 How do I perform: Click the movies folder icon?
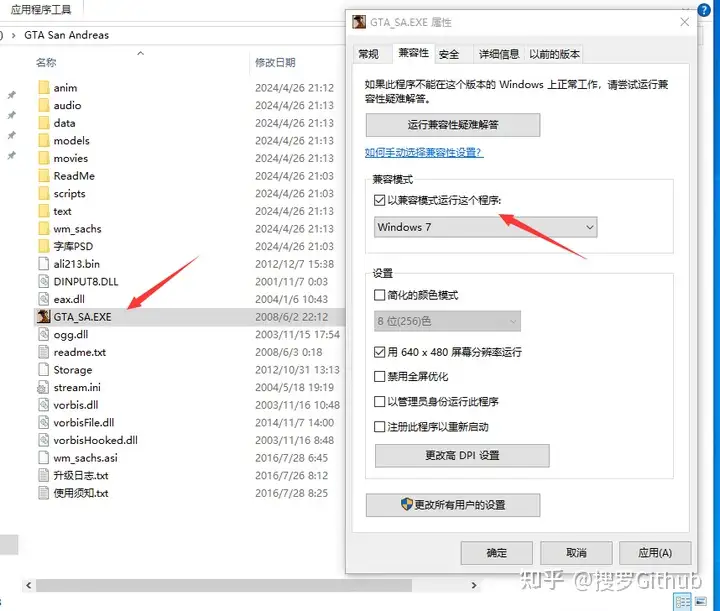pos(44,158)
